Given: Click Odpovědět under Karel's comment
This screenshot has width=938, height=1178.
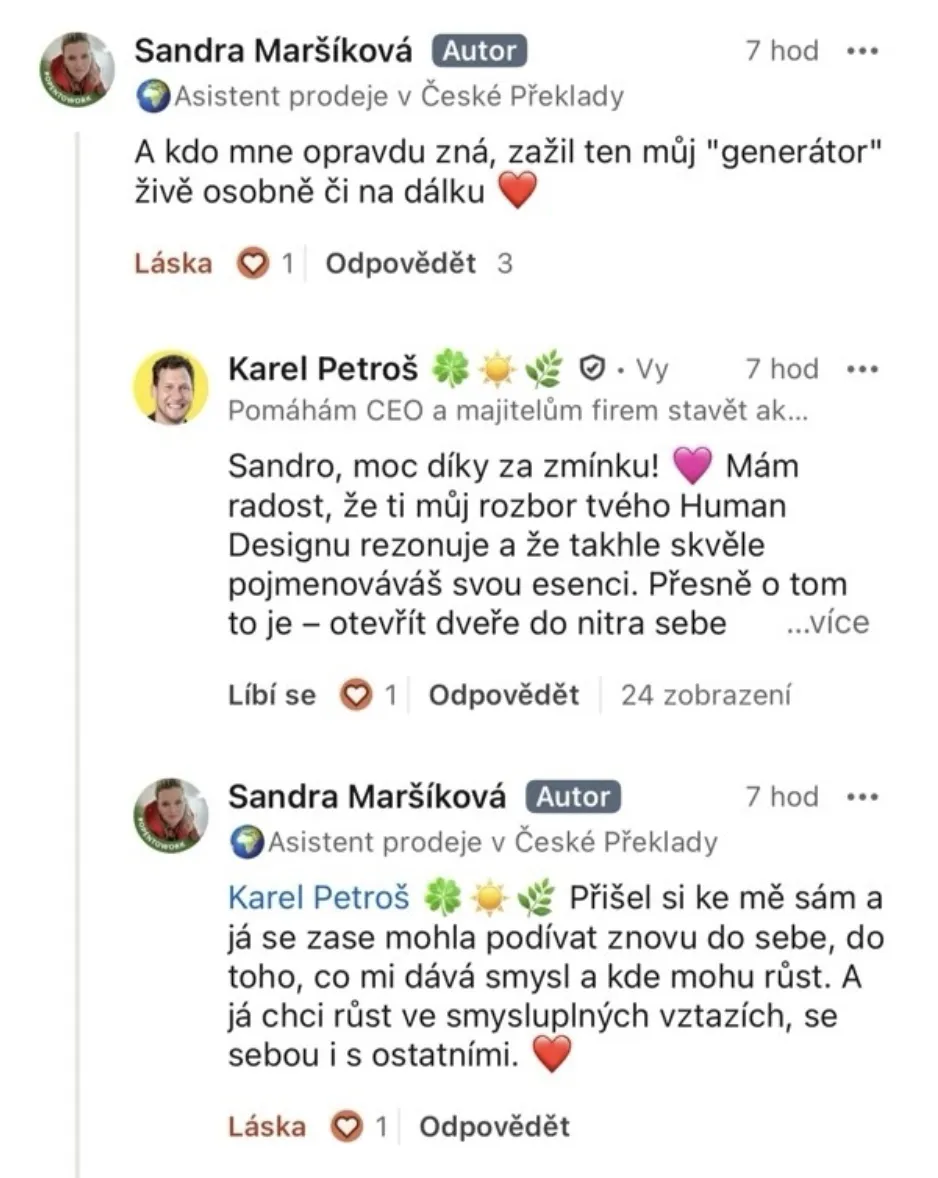Looking at the screenshot, I should (504, 695).
